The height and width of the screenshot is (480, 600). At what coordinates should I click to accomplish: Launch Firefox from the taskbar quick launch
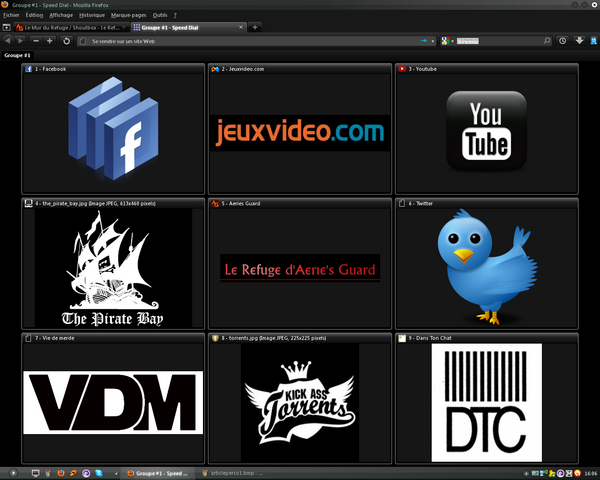point(61,473)
